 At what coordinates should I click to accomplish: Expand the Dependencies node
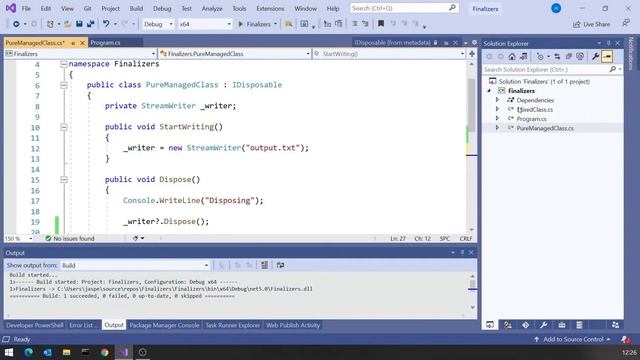click(497, 100)
